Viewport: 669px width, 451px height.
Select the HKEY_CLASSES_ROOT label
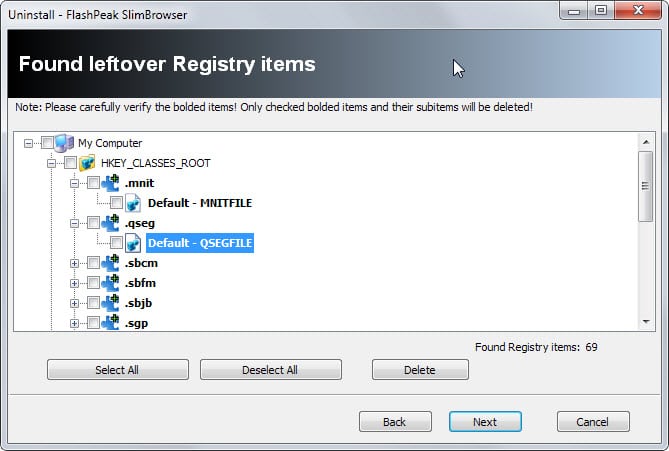click(x=156, y=163)
